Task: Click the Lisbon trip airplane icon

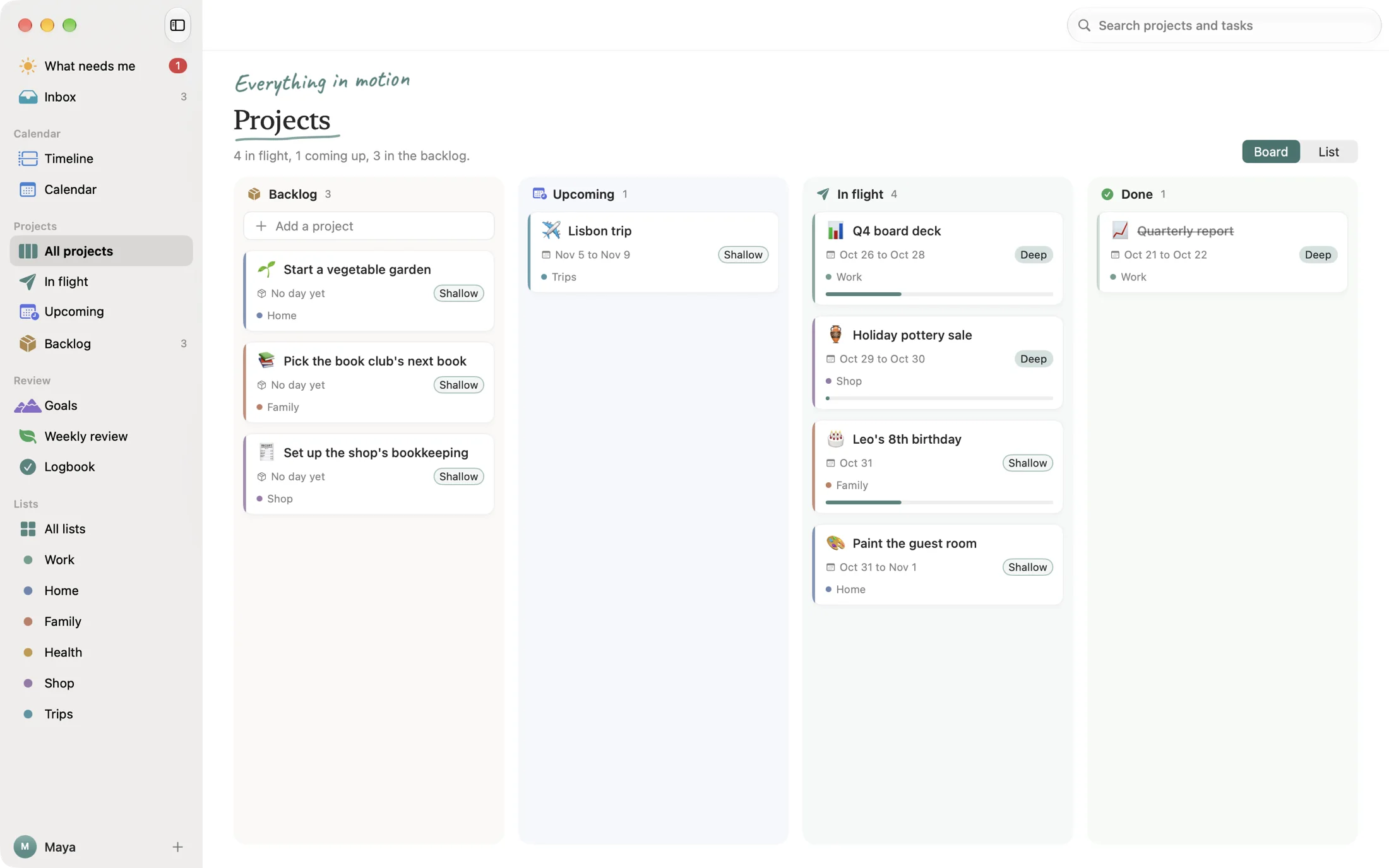Action: click(551, 230)
